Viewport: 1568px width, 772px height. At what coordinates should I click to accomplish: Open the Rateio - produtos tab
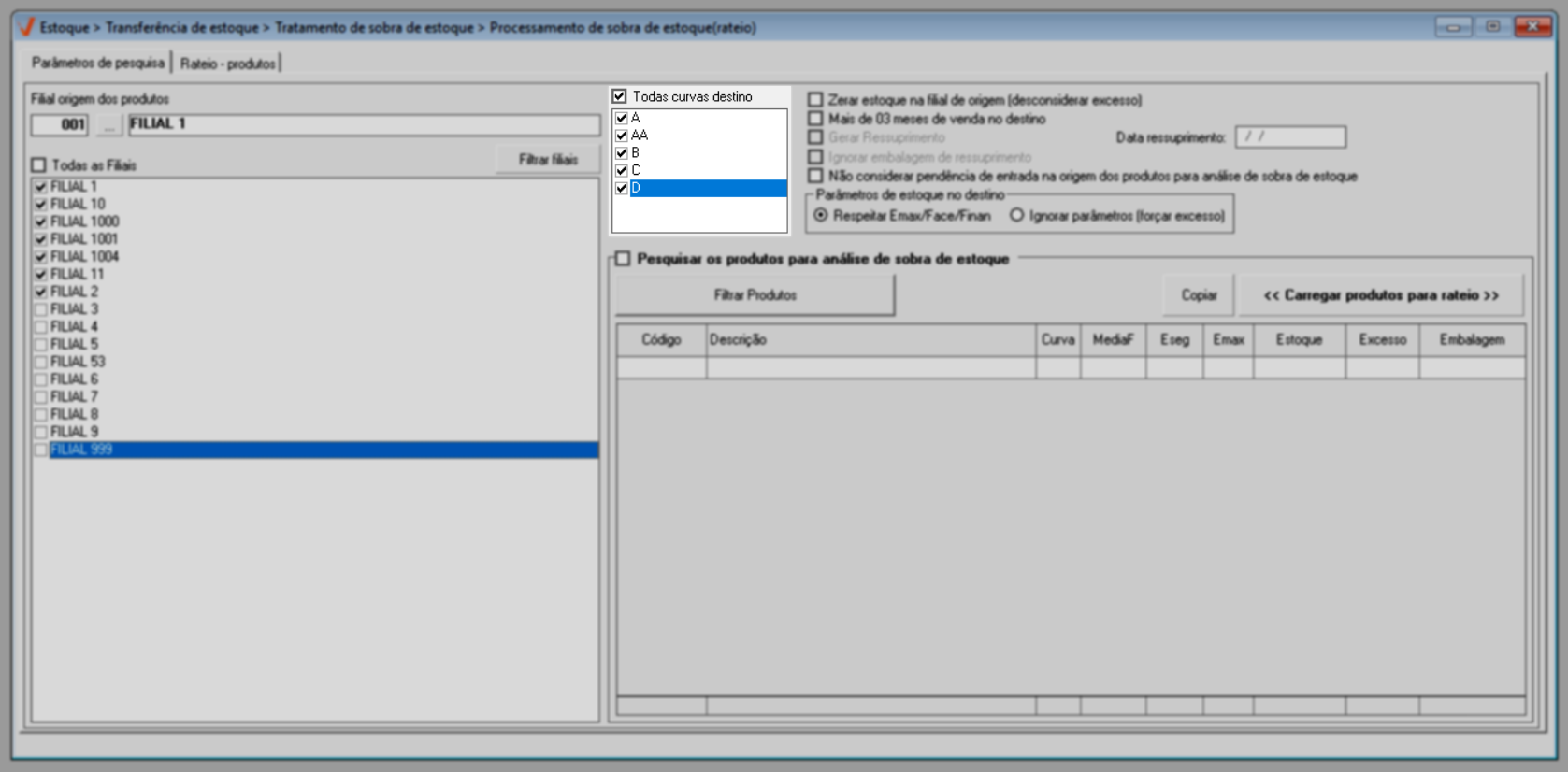click(x=227, y=64)
